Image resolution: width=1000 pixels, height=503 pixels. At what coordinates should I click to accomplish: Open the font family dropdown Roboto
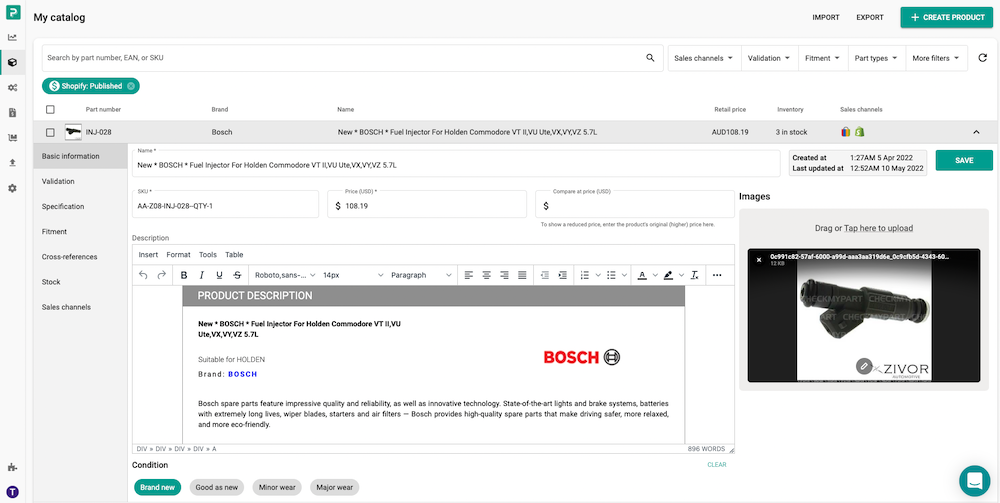point(284,275)
